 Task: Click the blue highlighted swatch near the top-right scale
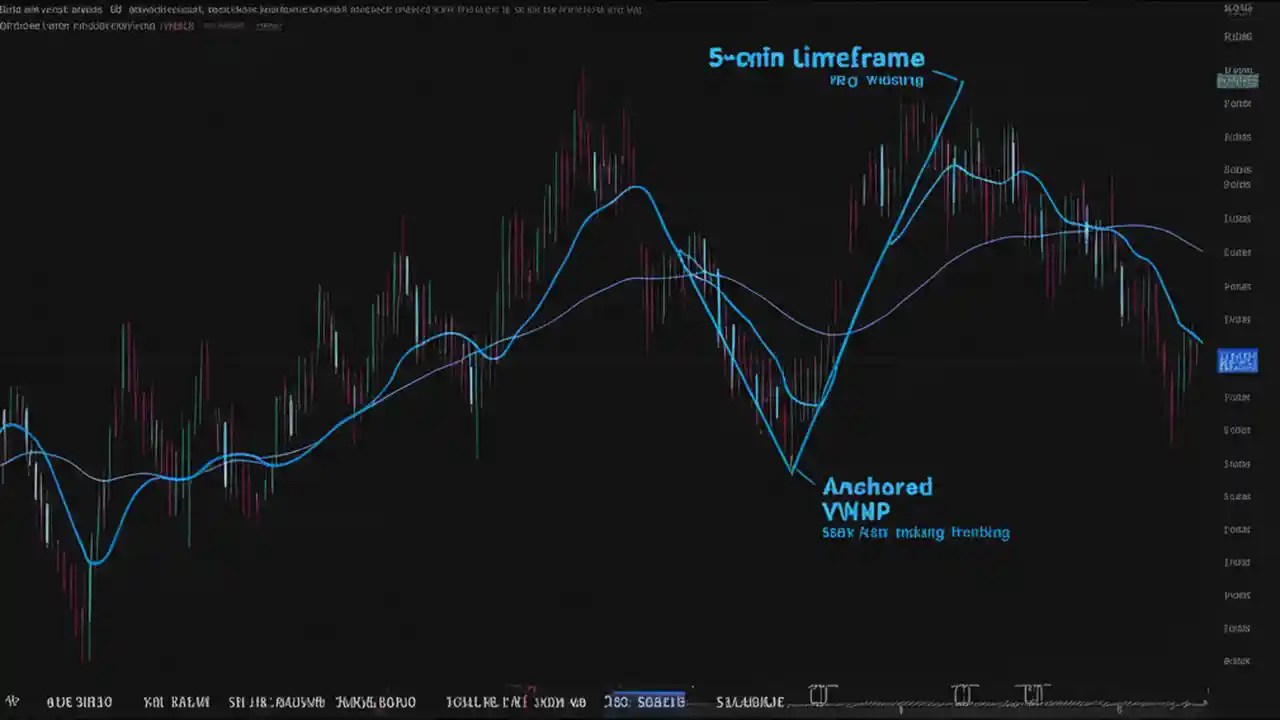pyautogui.click(x=1237, y=81)
